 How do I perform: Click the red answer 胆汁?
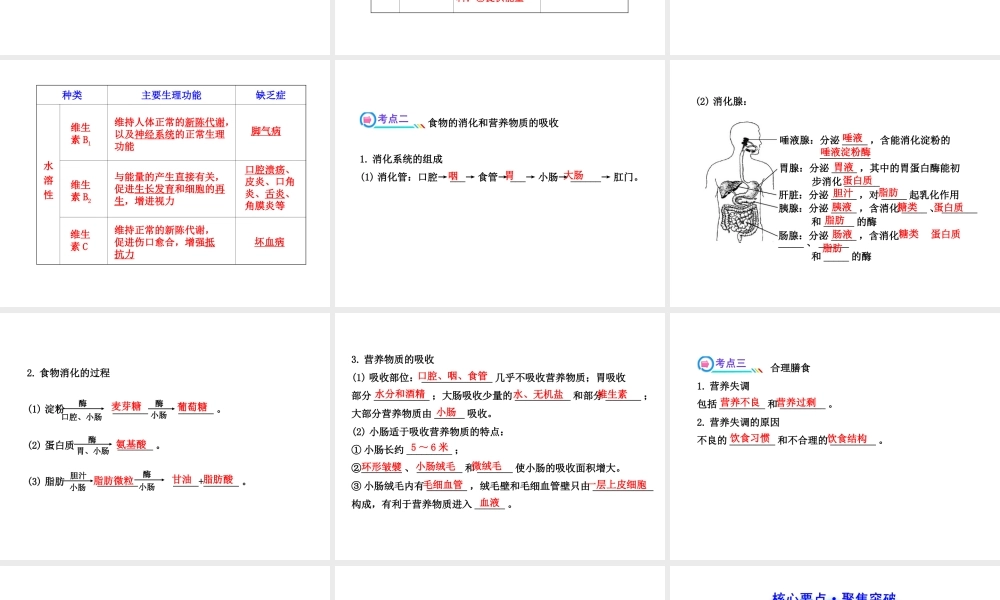tap(842, 193)
